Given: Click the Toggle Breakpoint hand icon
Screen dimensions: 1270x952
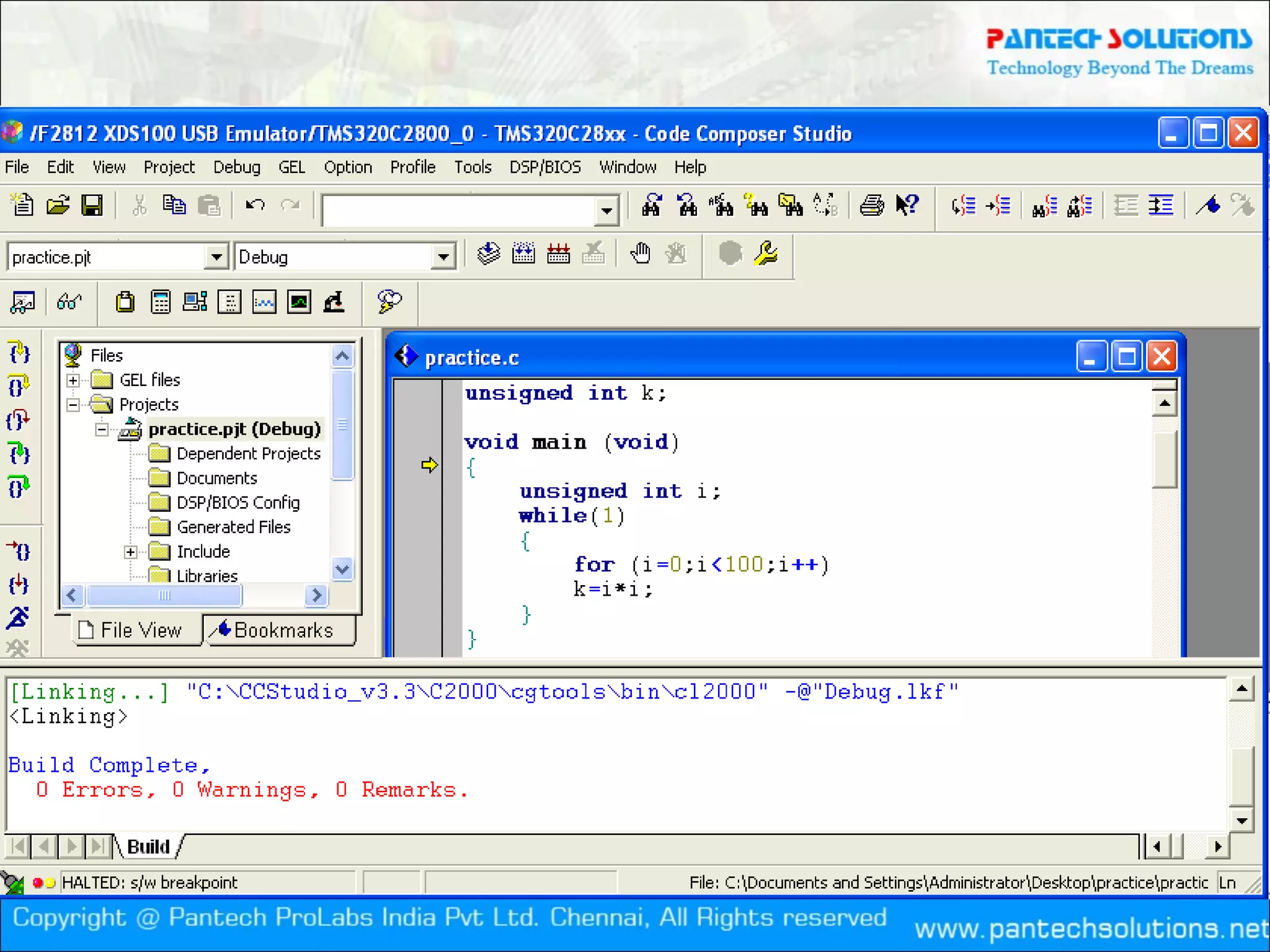Looking at the screenshot, I should tap(640, 254).
